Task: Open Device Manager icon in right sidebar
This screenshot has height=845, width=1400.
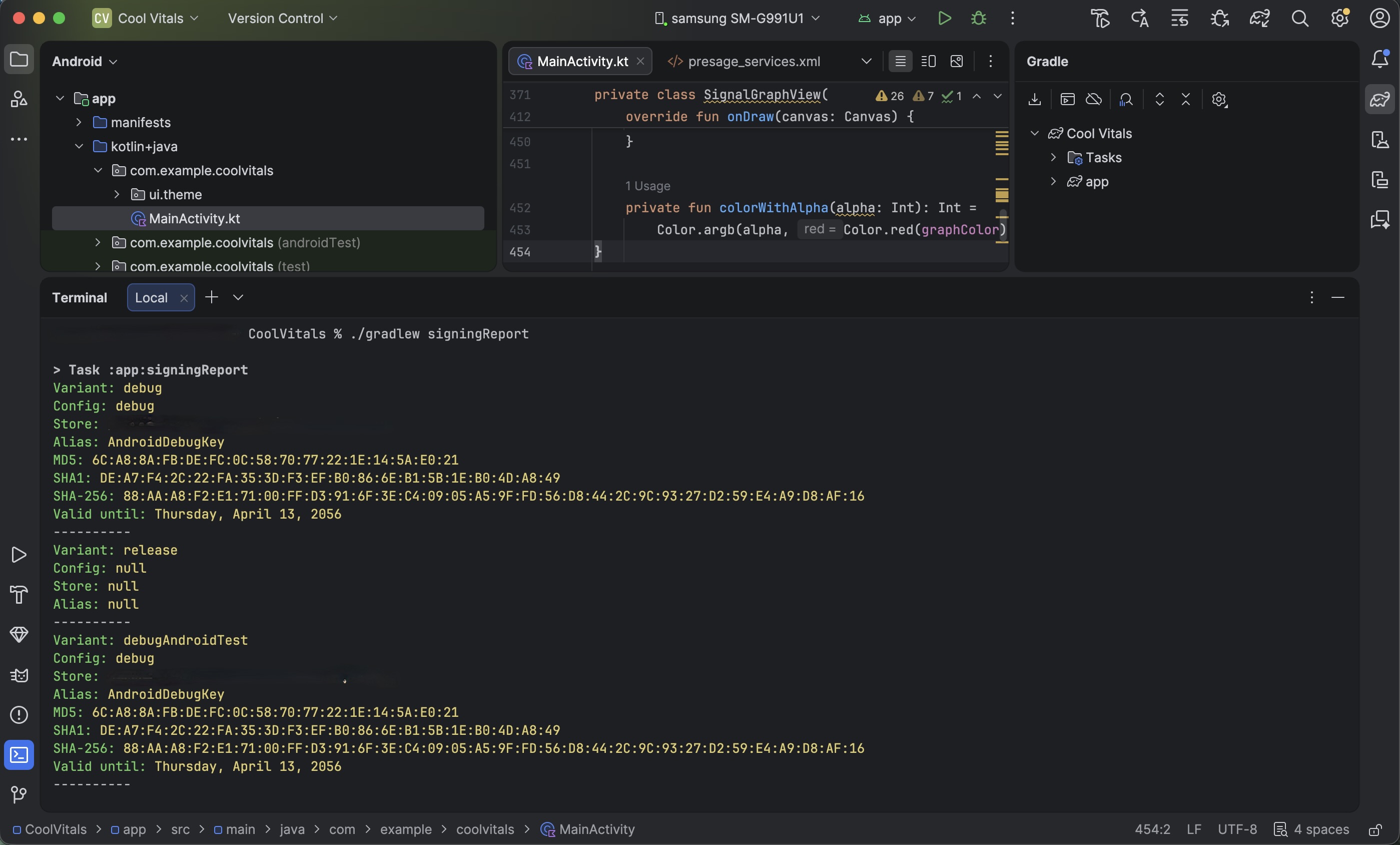Action: pyautogui.click(x=1380, y=139)
